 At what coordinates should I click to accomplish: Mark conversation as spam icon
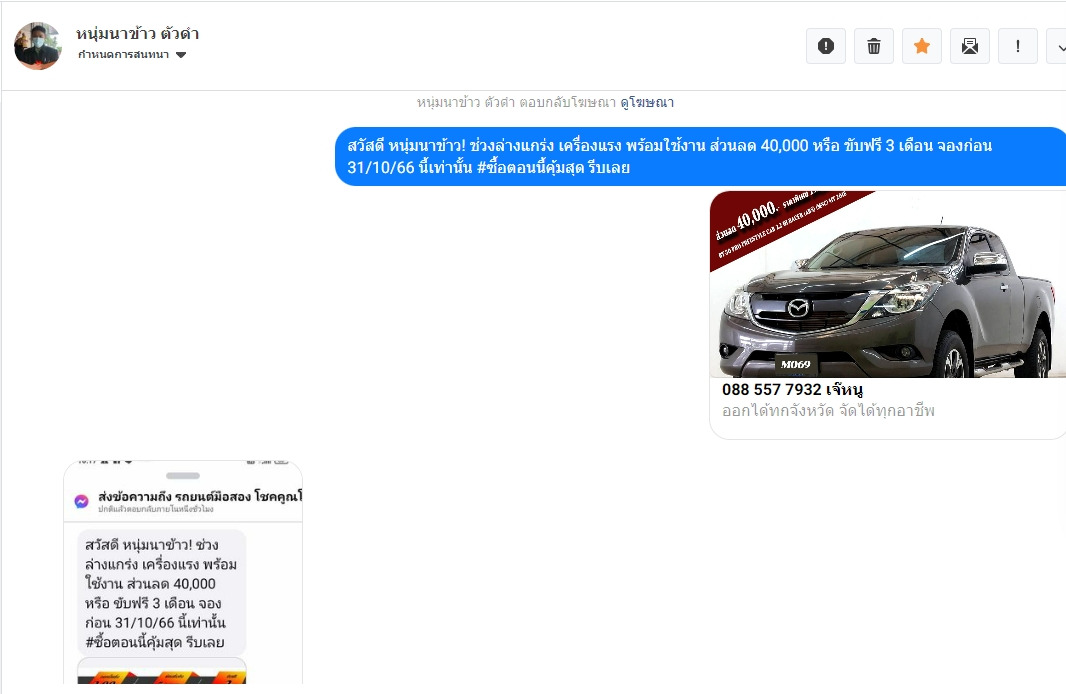point(825,46)
